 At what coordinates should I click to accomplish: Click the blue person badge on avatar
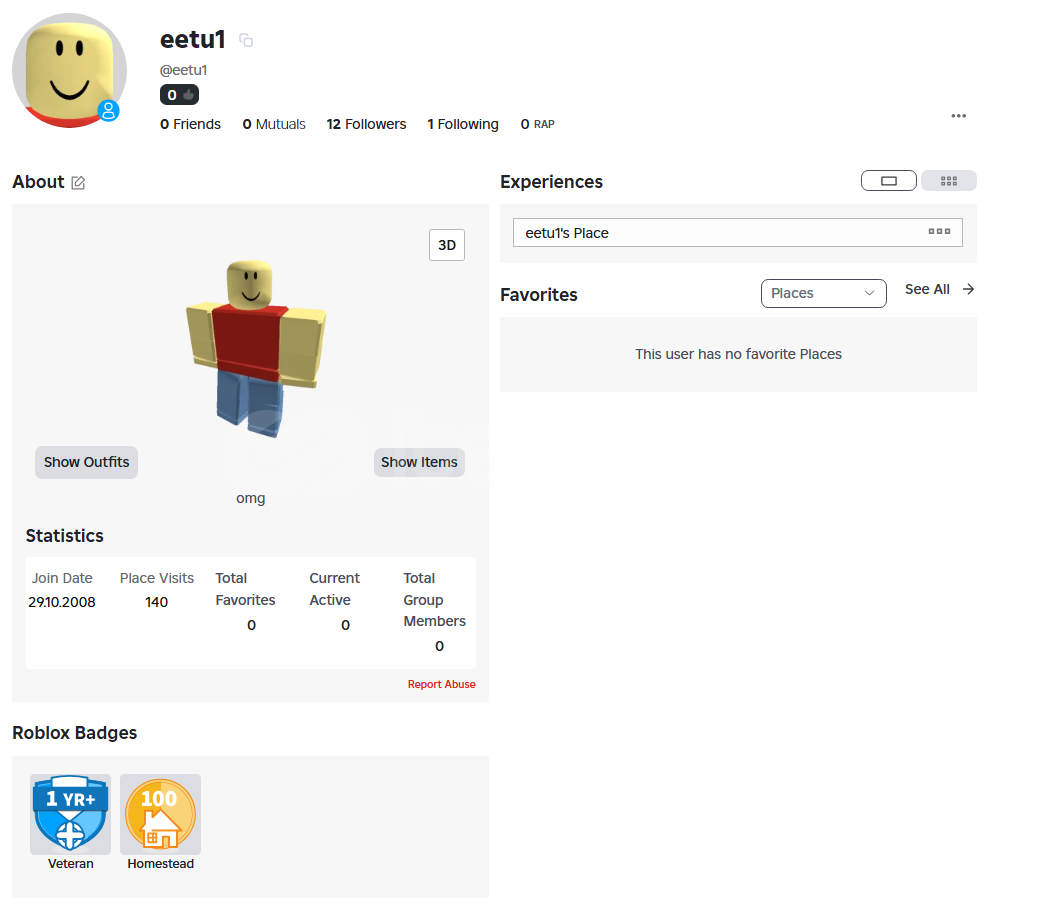pyautogui.click(x=109, y=111)
